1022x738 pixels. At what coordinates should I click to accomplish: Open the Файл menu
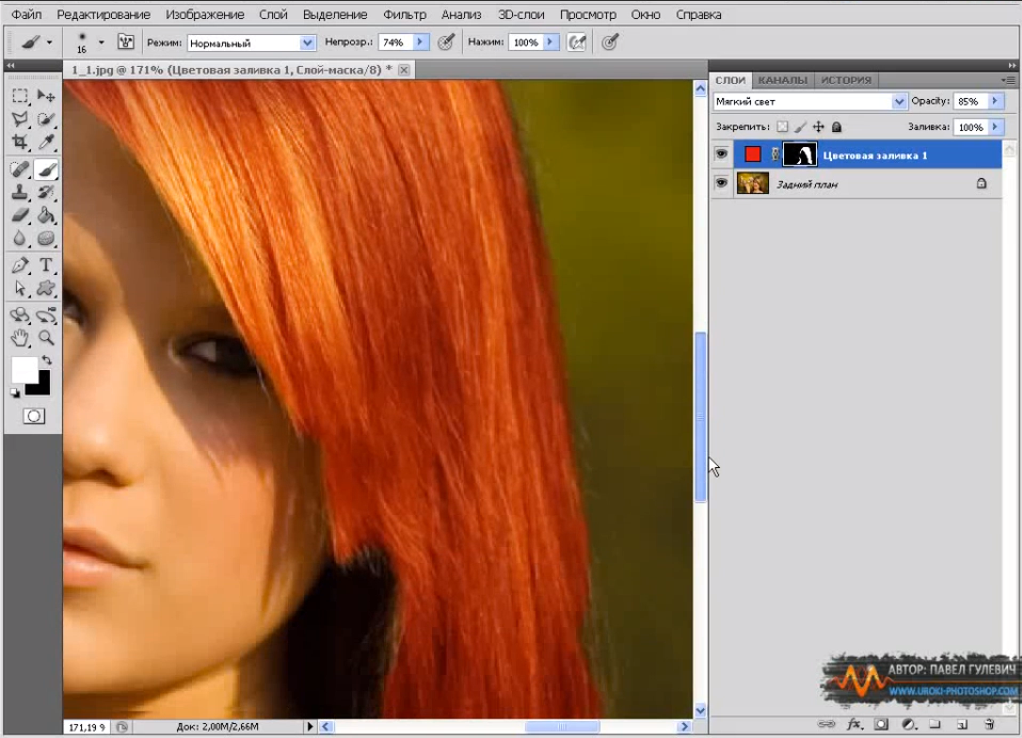26,14
